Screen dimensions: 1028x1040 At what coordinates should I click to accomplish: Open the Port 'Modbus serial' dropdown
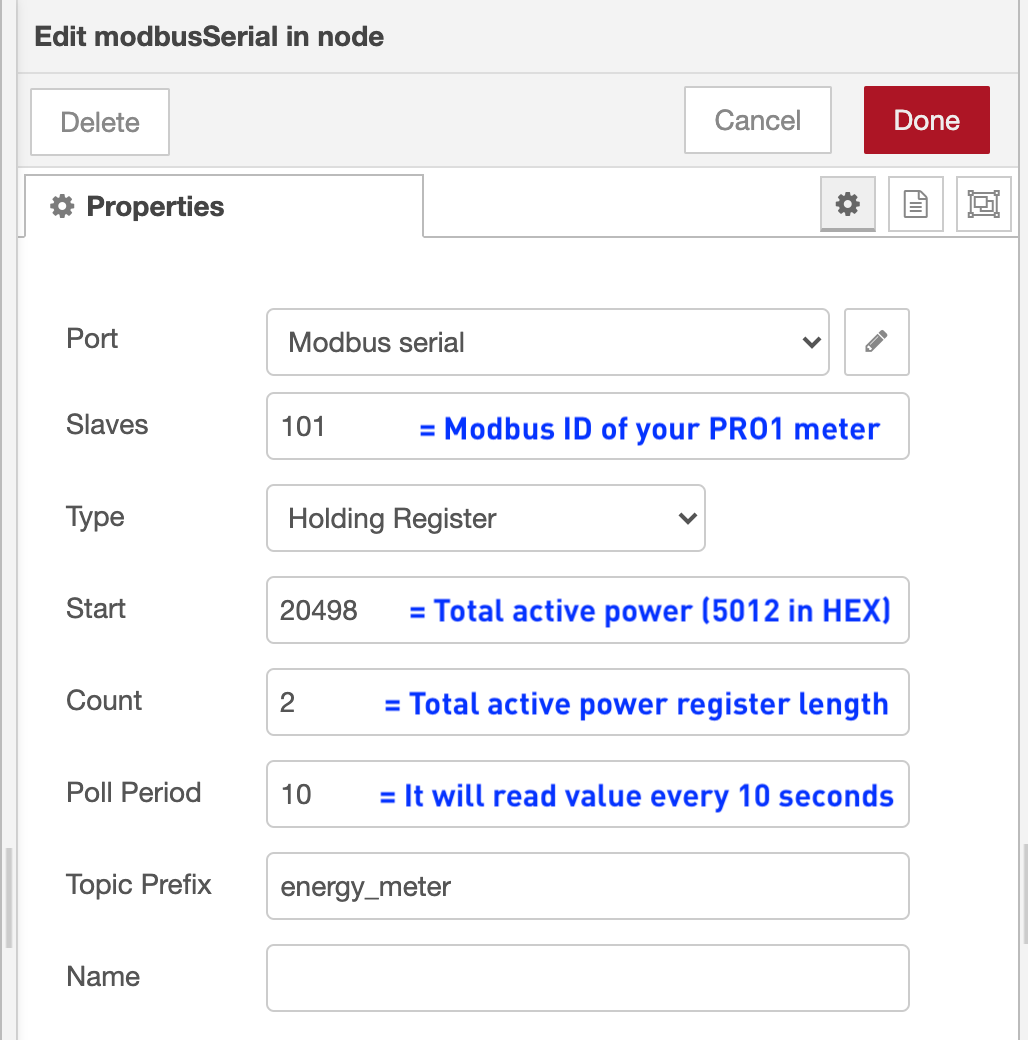[547, 342]
